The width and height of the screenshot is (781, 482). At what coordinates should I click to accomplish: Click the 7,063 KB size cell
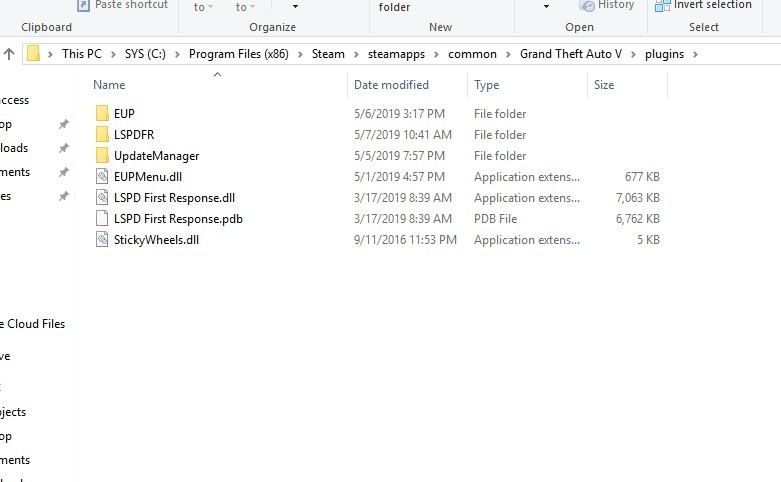point(638,198)
